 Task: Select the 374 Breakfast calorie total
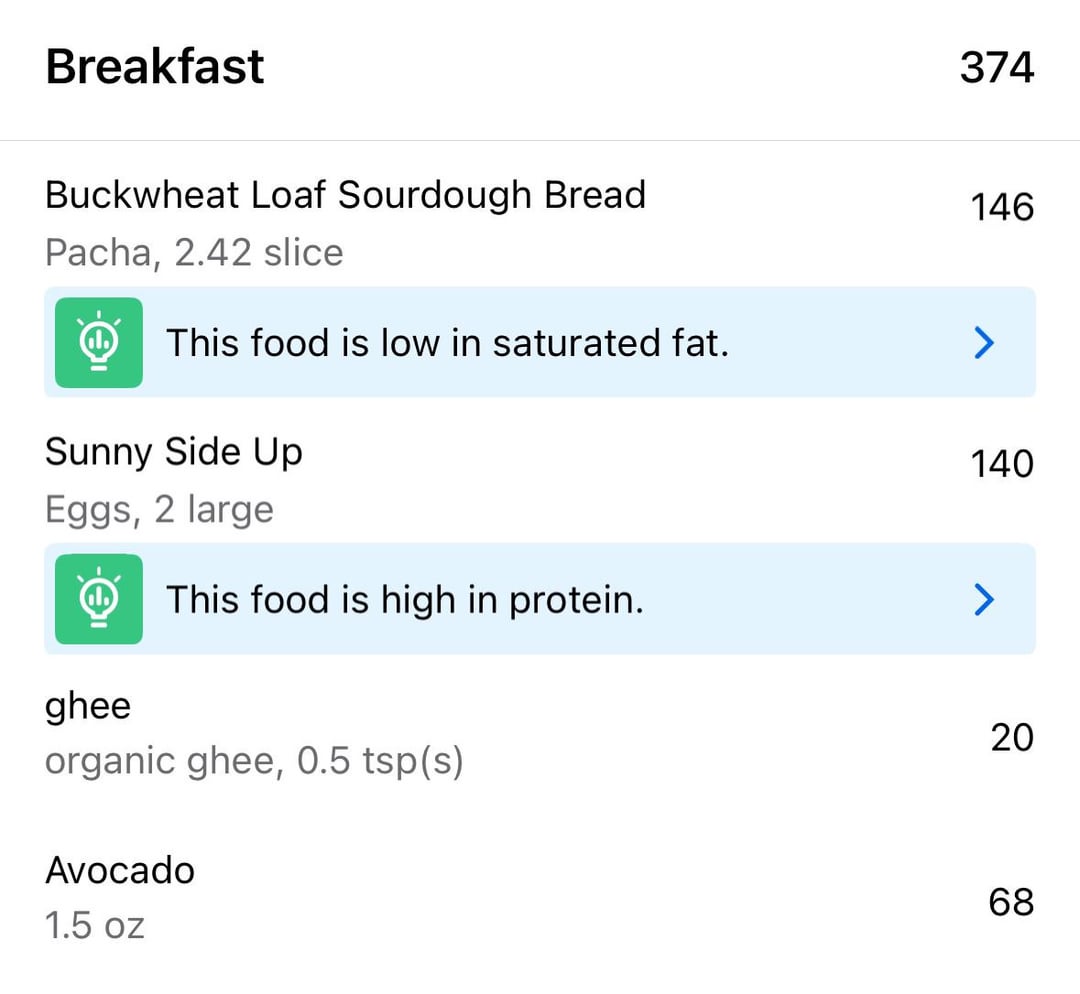pos(997,68)
